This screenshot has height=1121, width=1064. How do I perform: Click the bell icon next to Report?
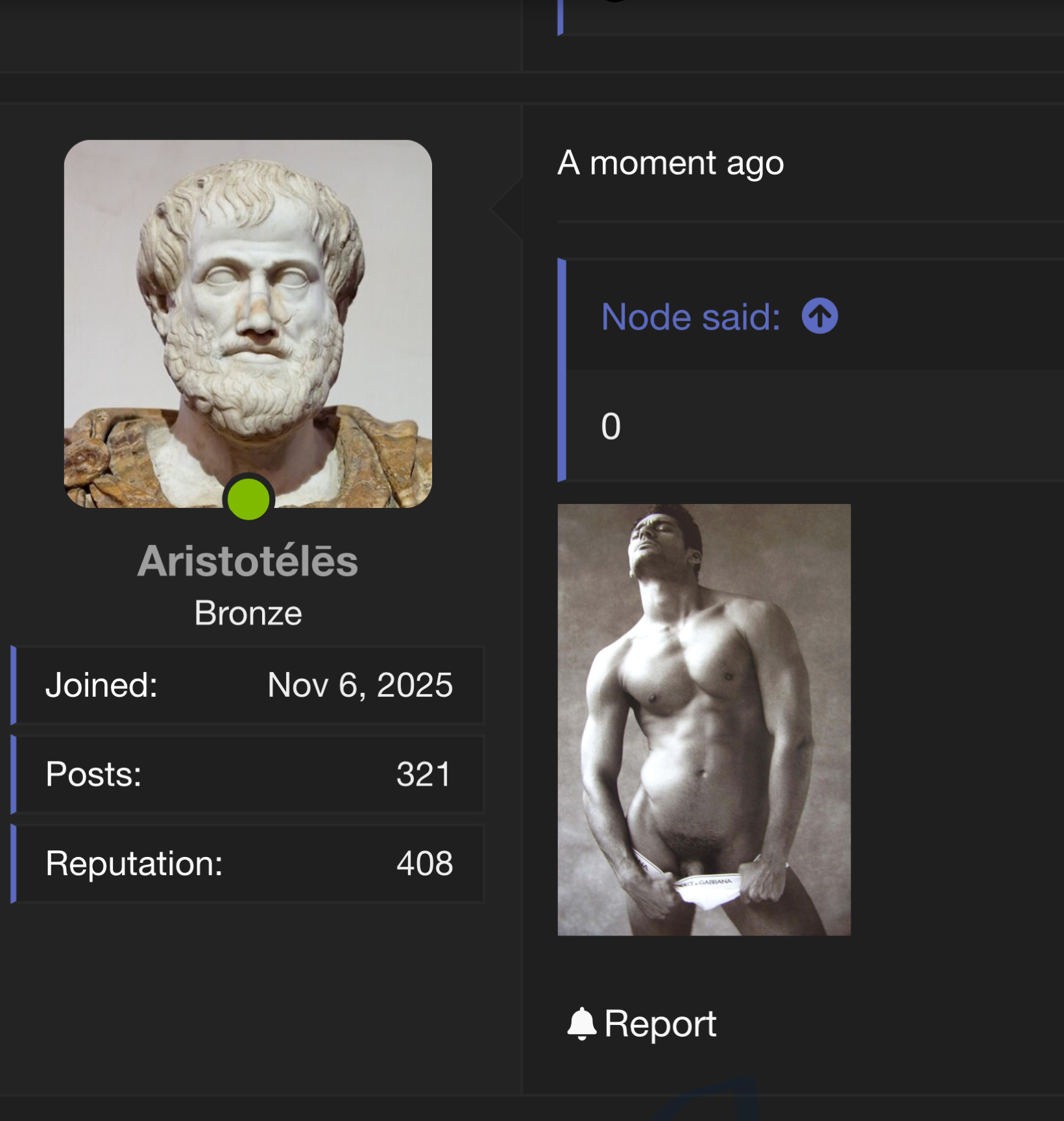click(581, 1024)
